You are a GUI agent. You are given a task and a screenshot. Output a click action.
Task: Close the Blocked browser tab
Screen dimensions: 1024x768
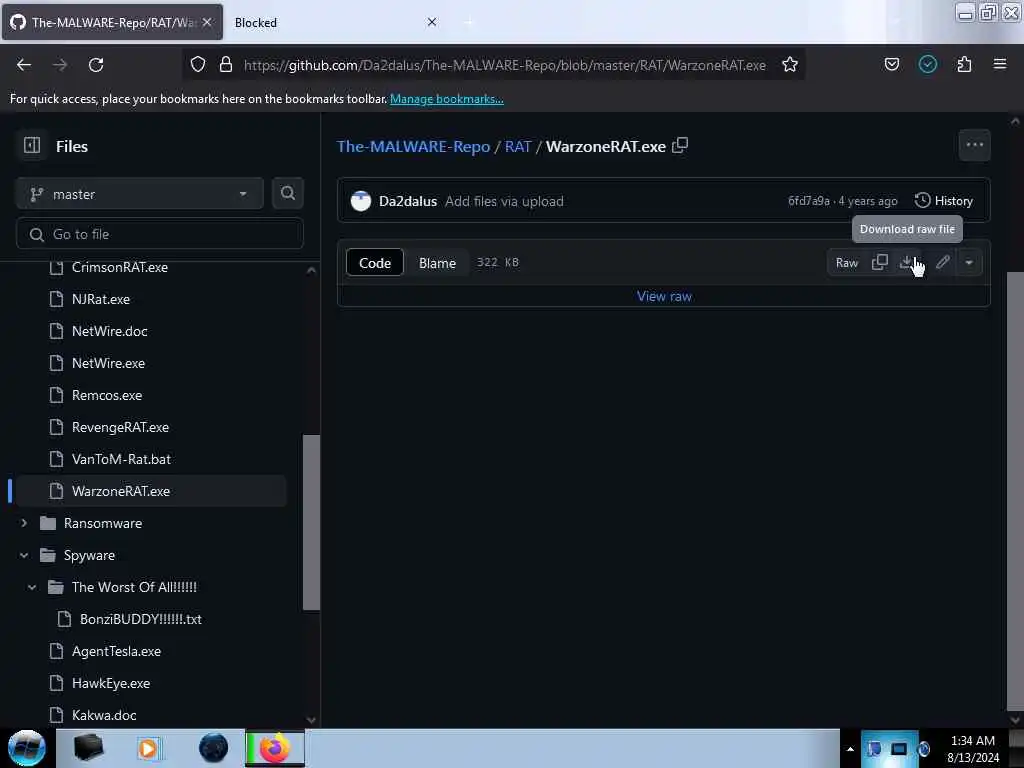pyautogui.click(x=432, y=22)
